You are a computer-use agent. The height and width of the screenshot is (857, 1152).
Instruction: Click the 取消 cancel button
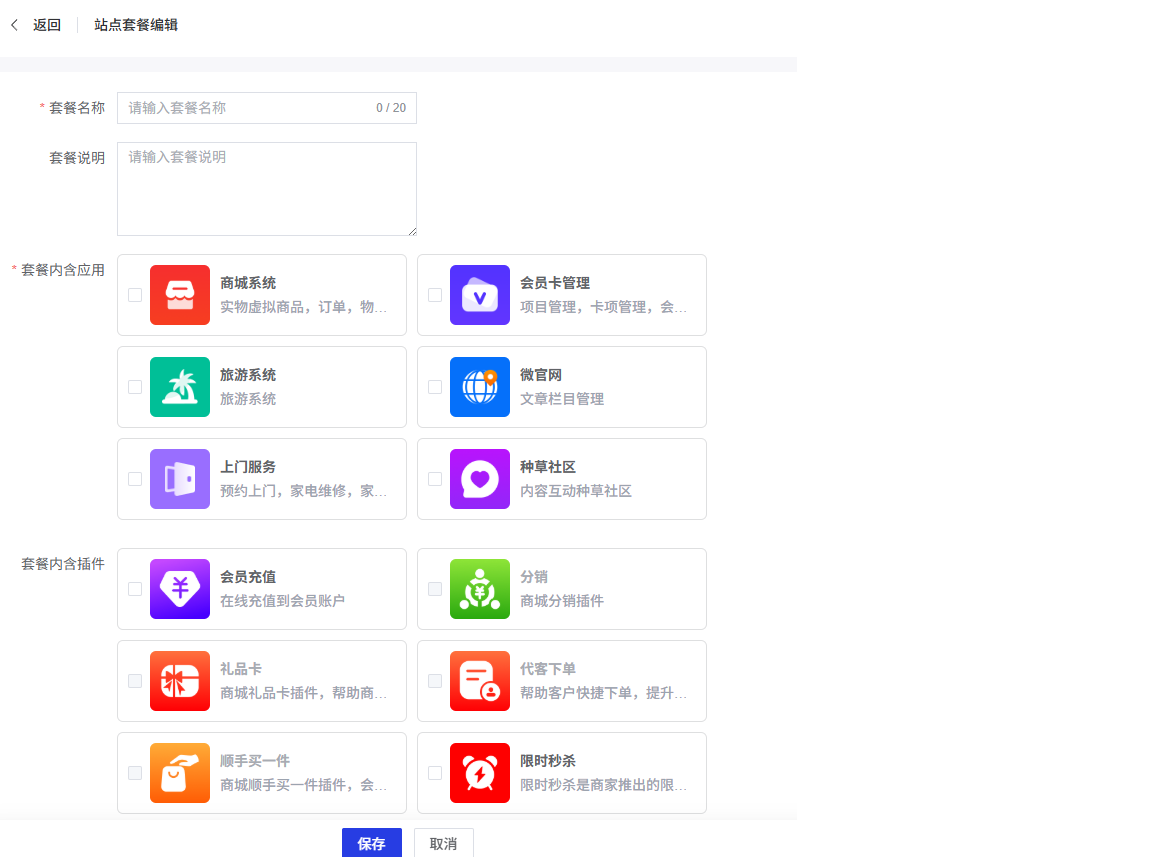(443, 843)
